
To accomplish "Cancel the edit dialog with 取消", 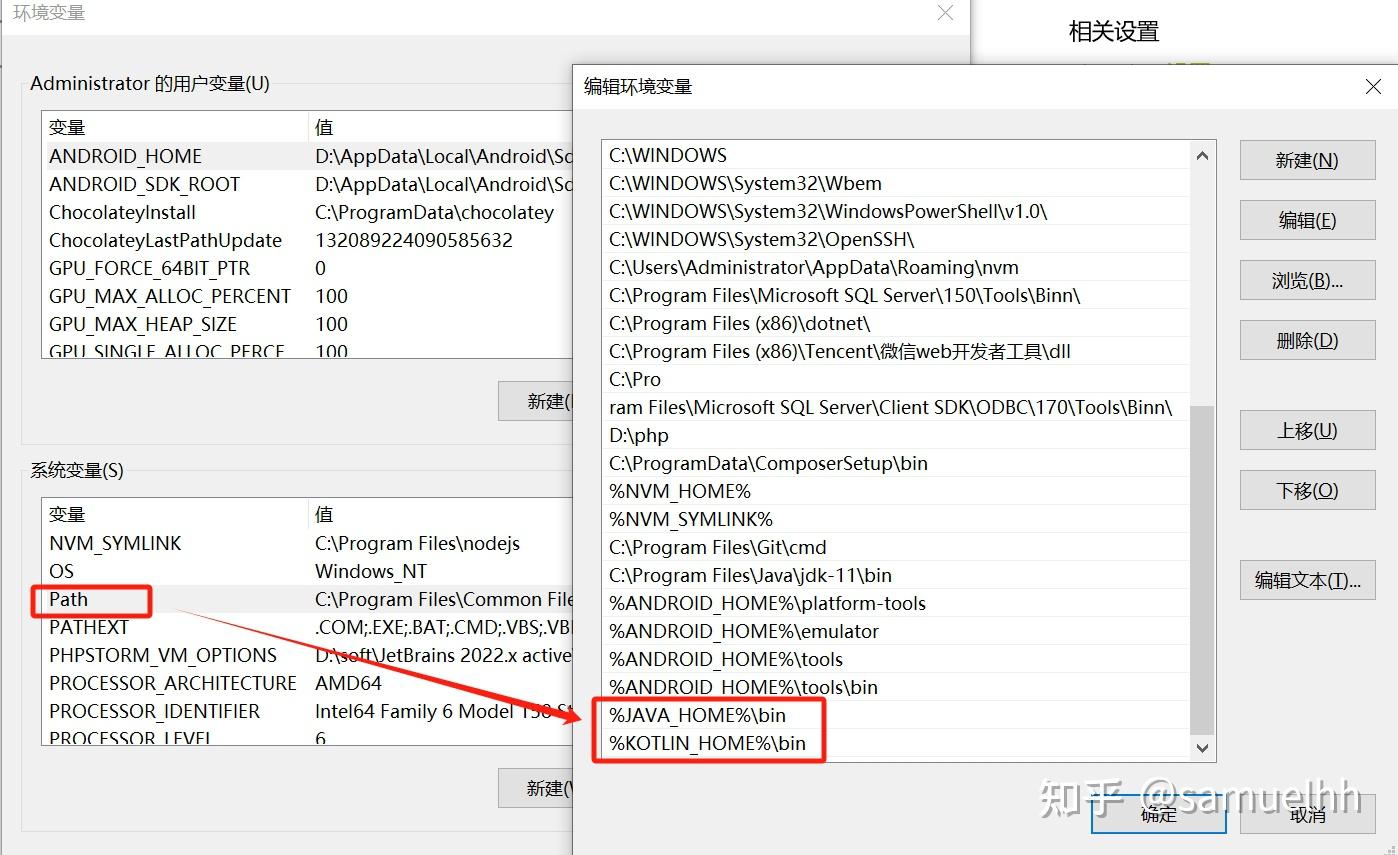I will 1307,817.
